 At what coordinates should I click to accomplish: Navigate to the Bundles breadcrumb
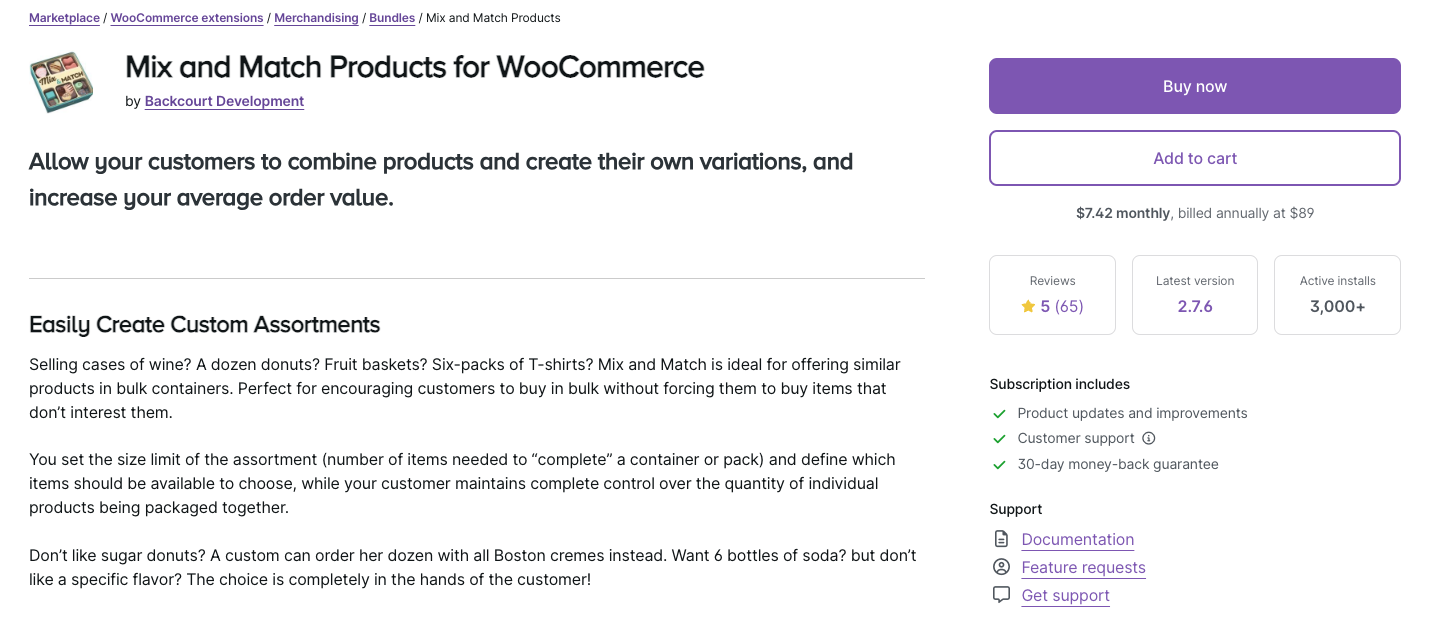(x=392, y=18)
